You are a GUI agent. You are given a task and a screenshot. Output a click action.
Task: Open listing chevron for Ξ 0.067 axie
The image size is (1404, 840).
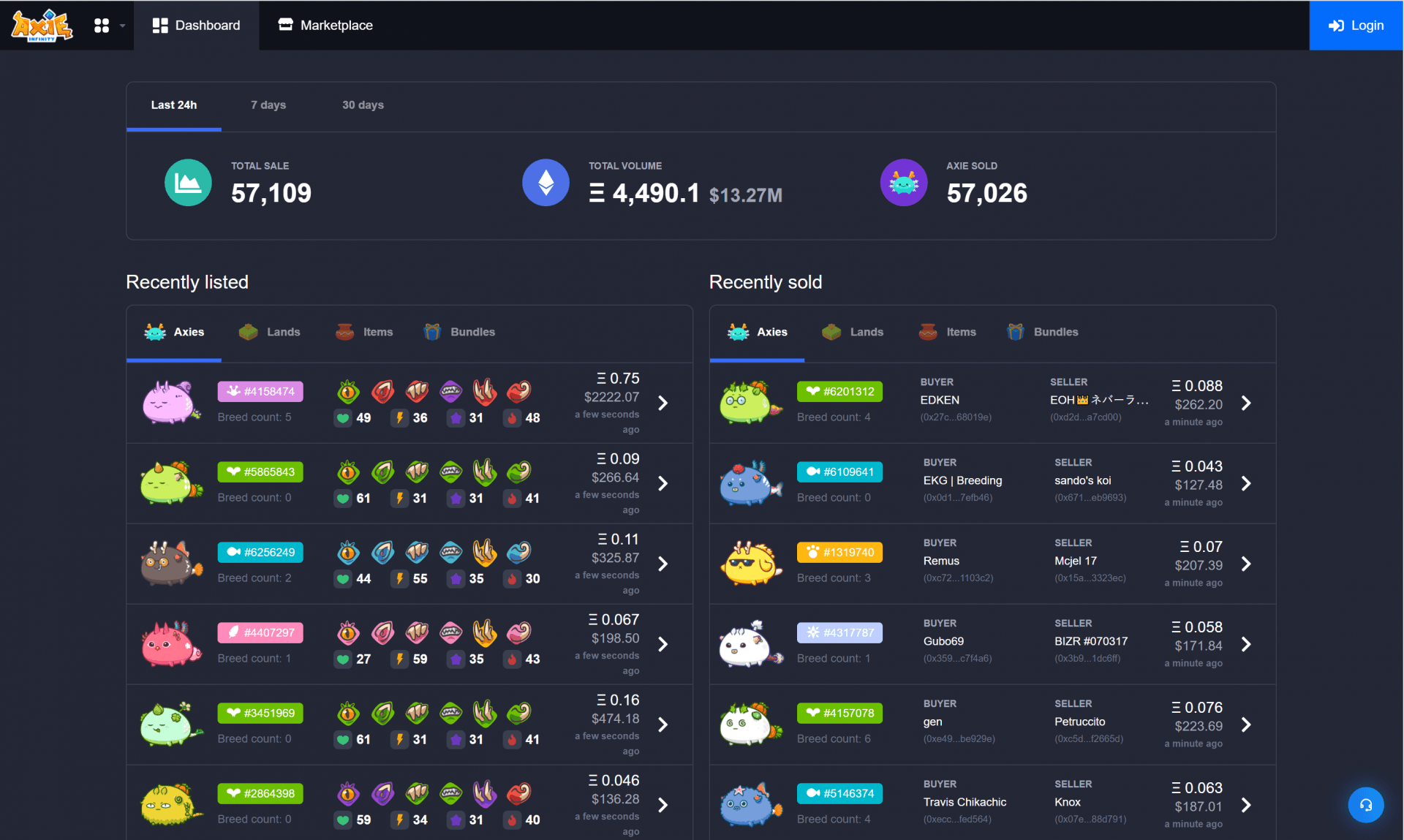click(x=663, y=645)
